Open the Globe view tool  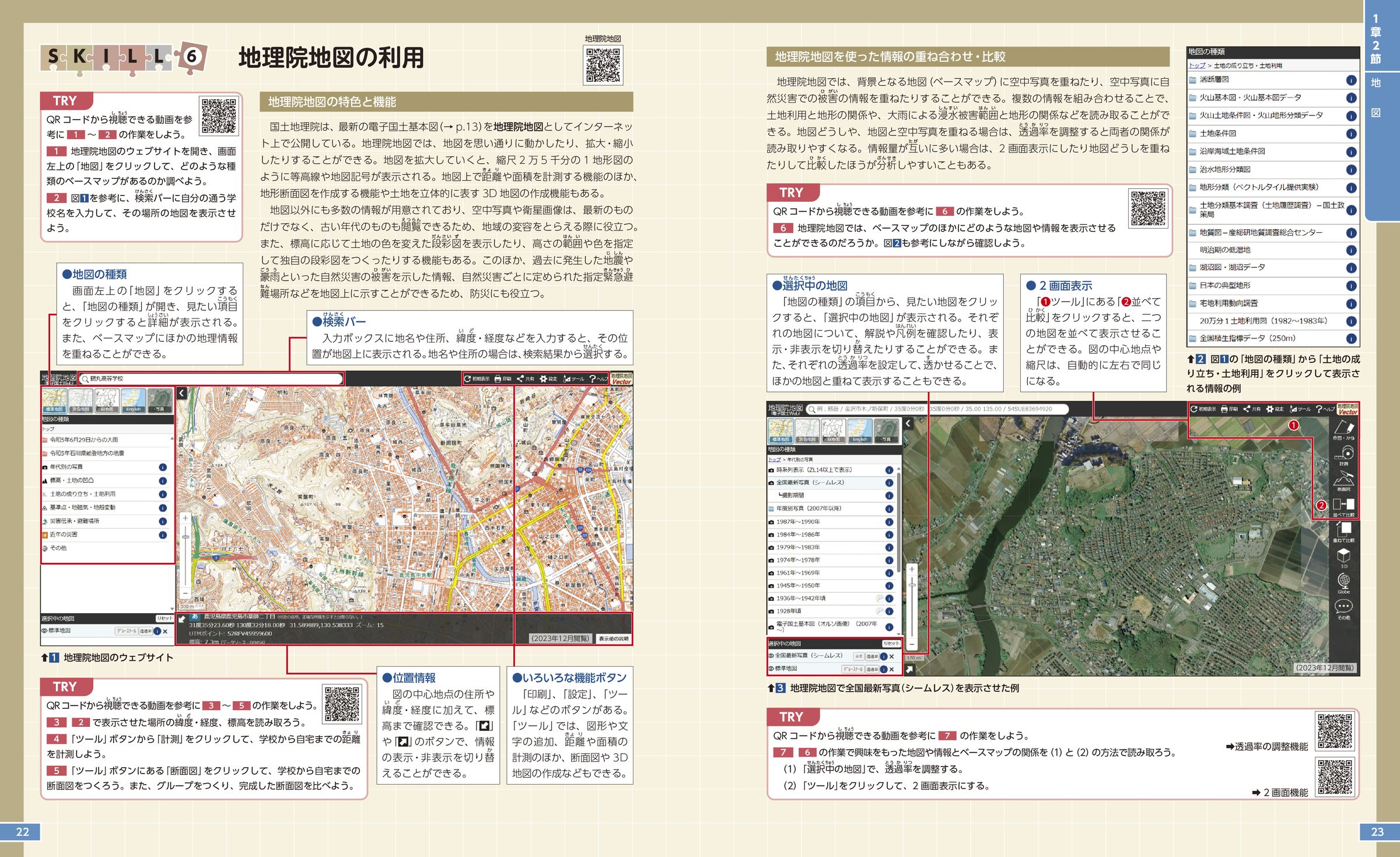point(1343,582)
